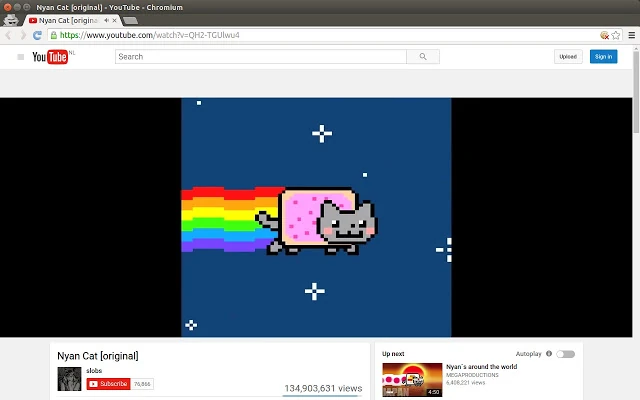This screenshot has height=400, width=640.
Task: Toggle the Autoplay switch
Action: point(566,354)
